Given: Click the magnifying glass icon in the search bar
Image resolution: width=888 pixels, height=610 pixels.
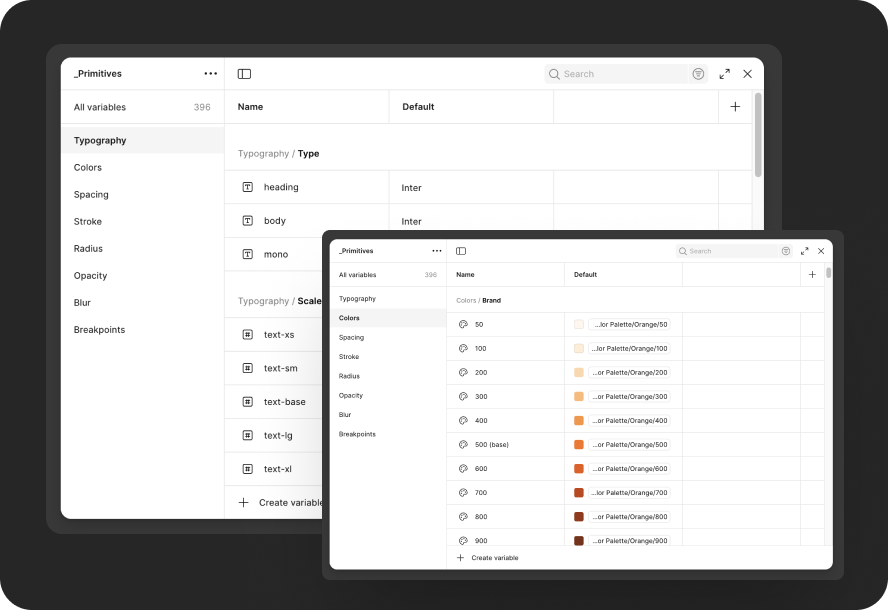Looking at the screenshot, I should pyautogui.click(x=553, y=73).
